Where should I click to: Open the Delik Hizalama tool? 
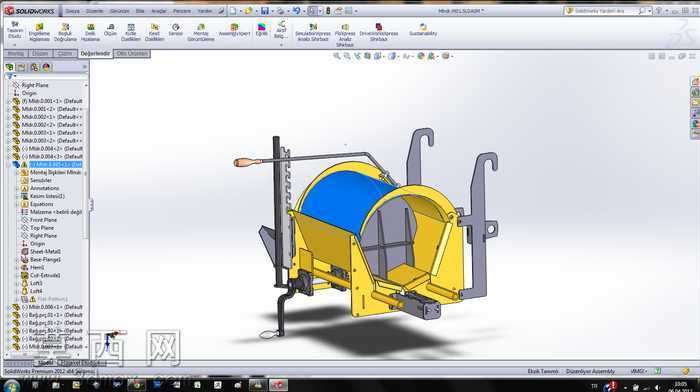point(90,33)
